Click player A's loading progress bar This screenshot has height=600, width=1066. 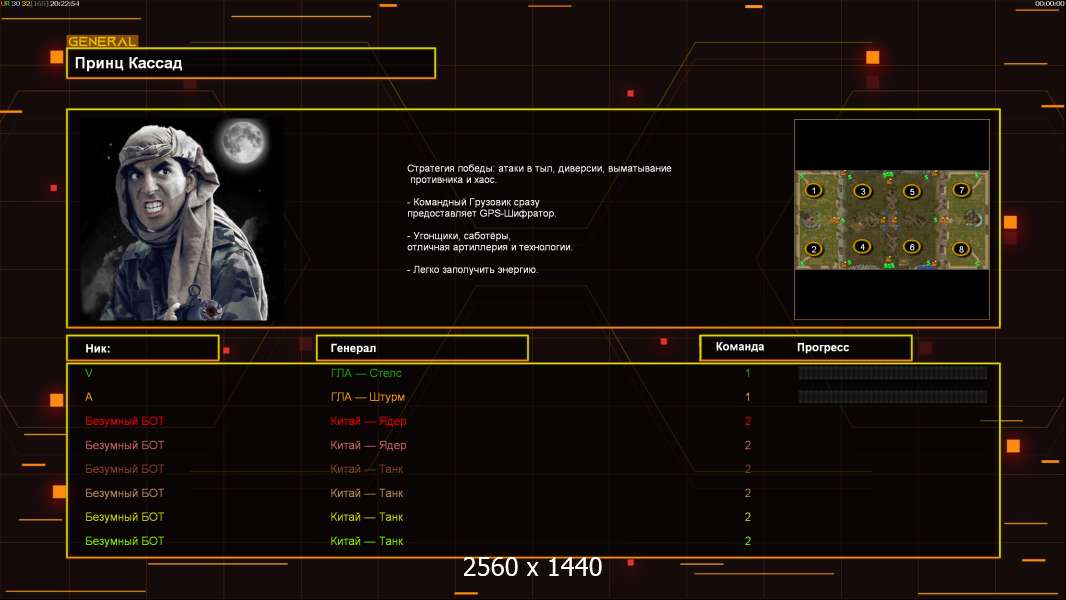892,397
